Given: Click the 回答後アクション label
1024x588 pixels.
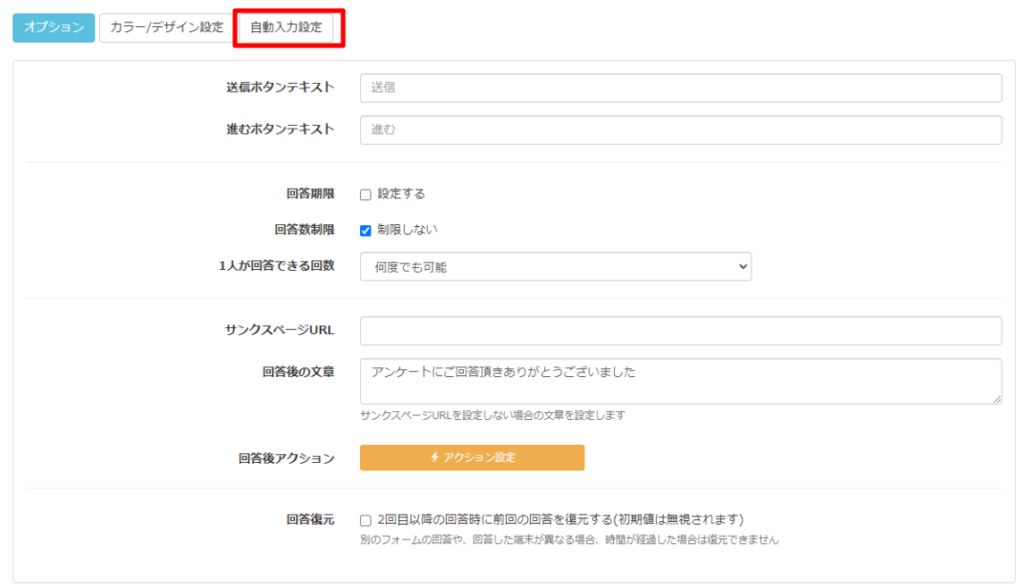Looking at the screenshot, I should [286, 459].
